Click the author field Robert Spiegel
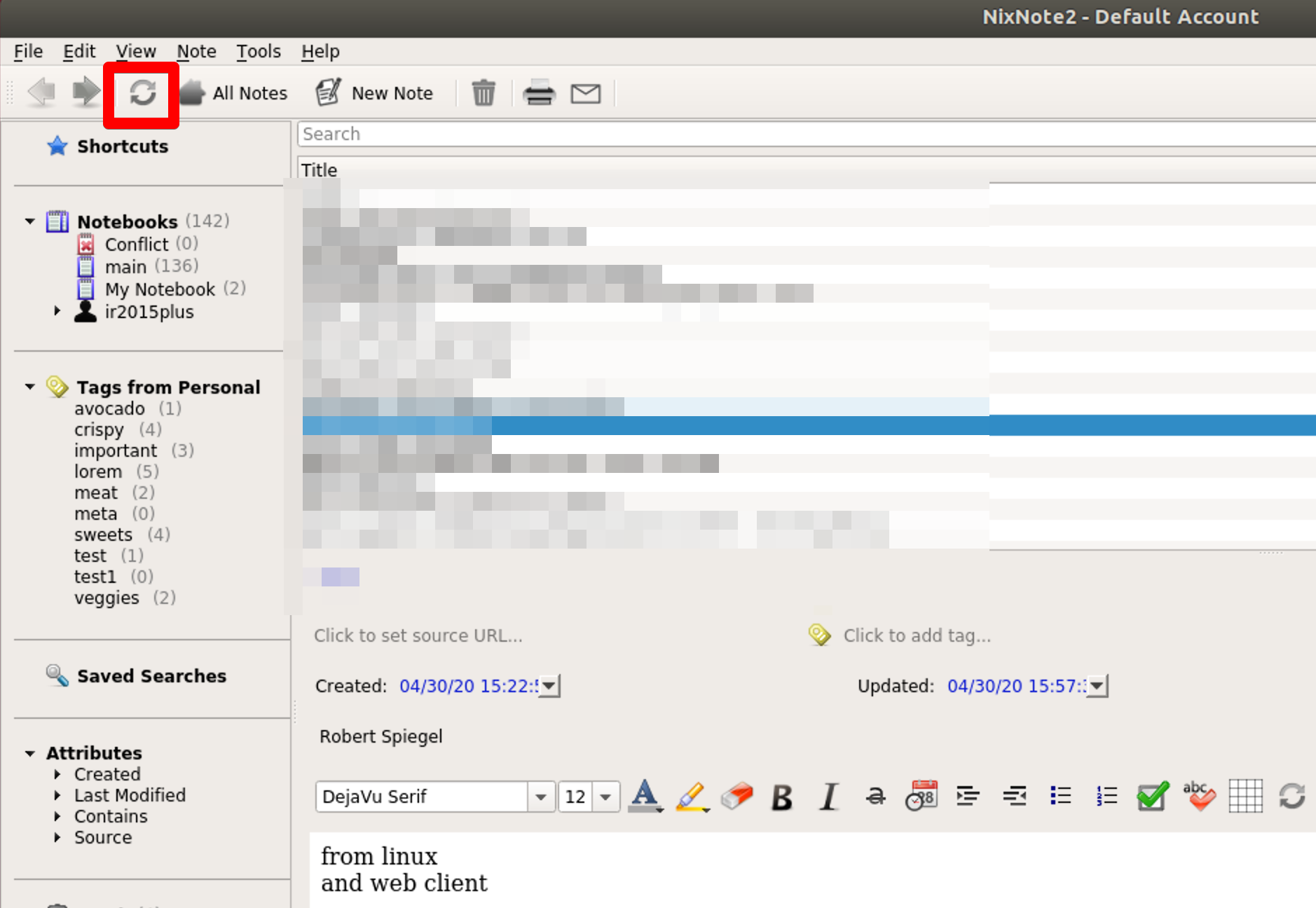 pyautogui.click(x=381, y=736)
